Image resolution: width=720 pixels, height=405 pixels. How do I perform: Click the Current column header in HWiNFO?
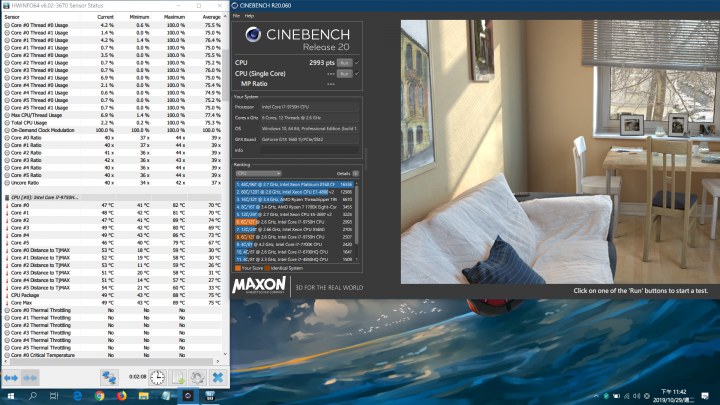coord(106,17)
